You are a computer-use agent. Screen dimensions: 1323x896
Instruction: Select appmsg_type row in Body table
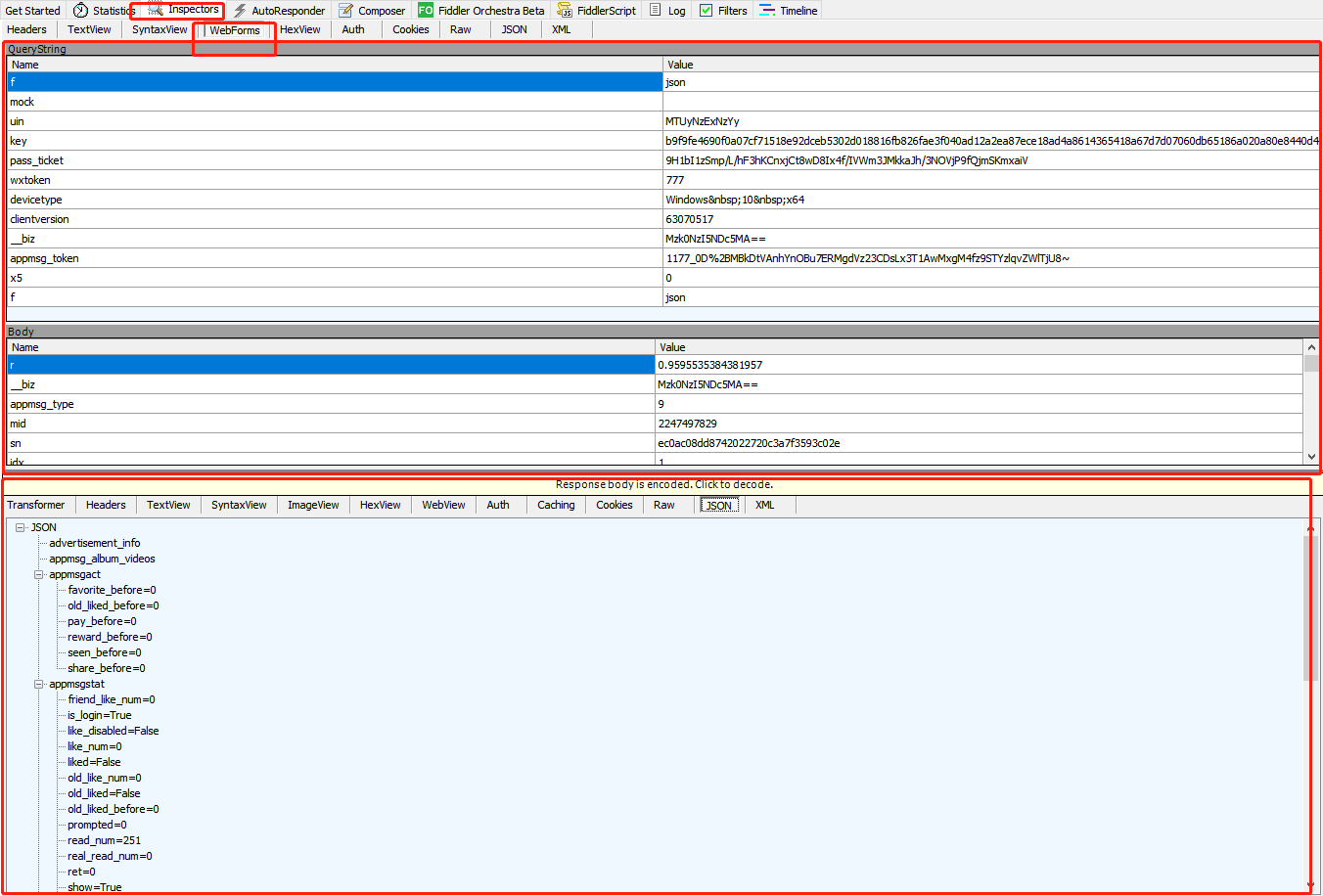pyautogui.click(x=655, y=404)
